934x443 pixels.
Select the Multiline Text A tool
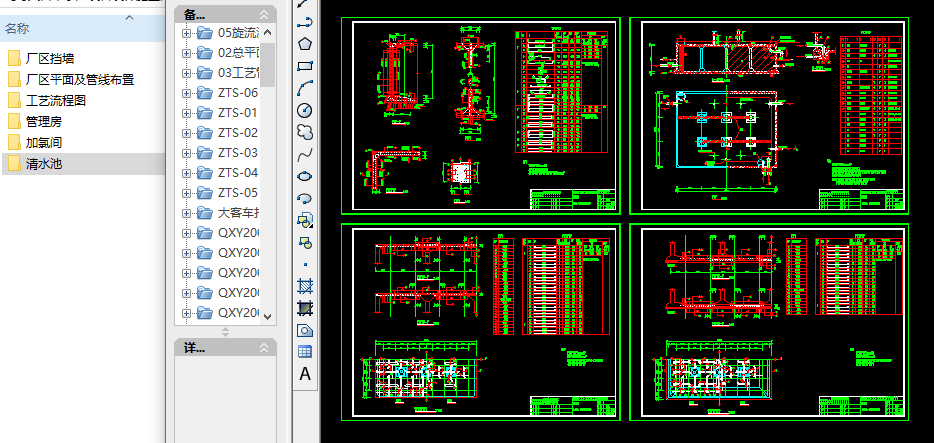pos(305,374)
